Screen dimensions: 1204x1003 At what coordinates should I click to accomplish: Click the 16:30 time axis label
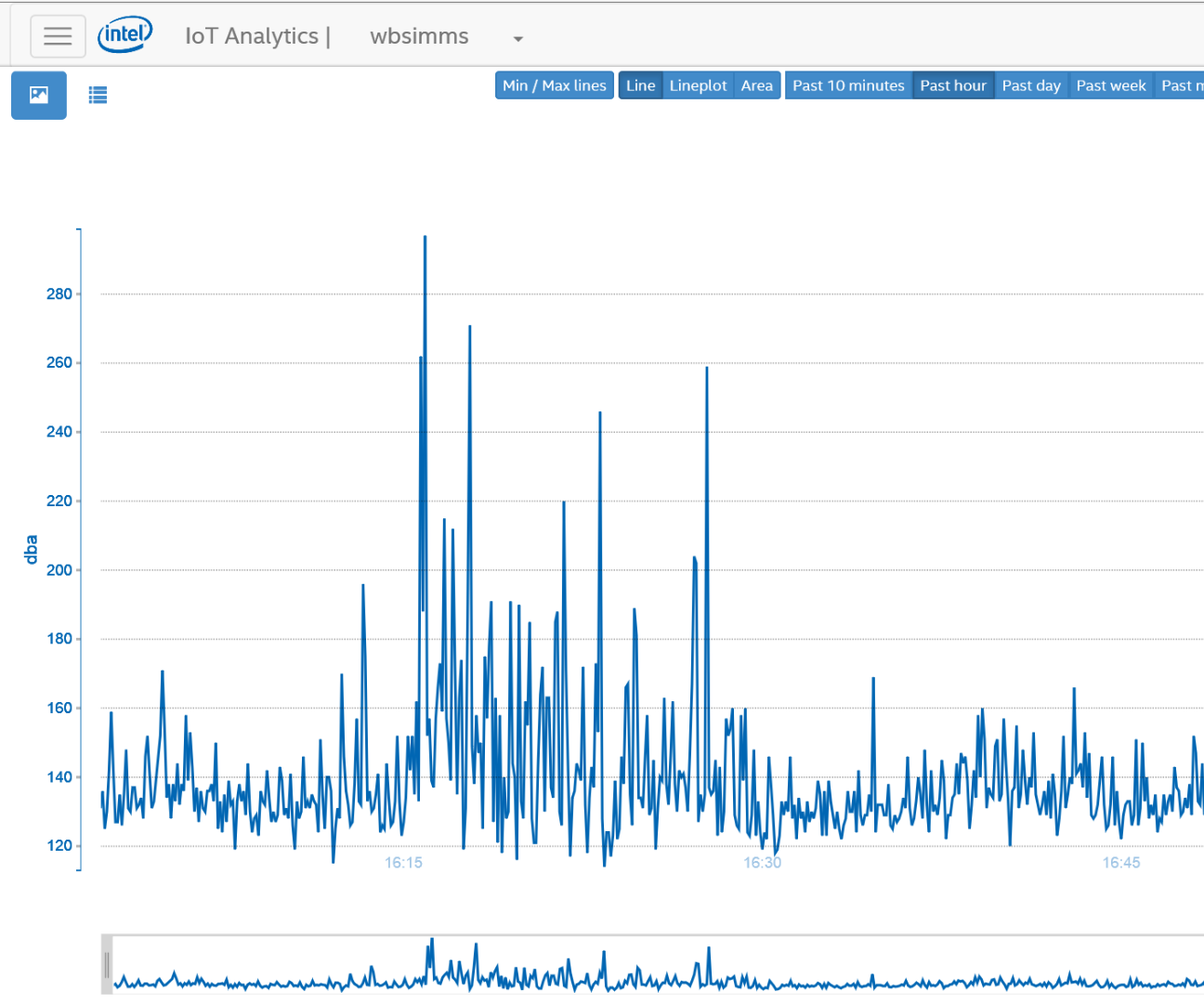pos(763,863)
